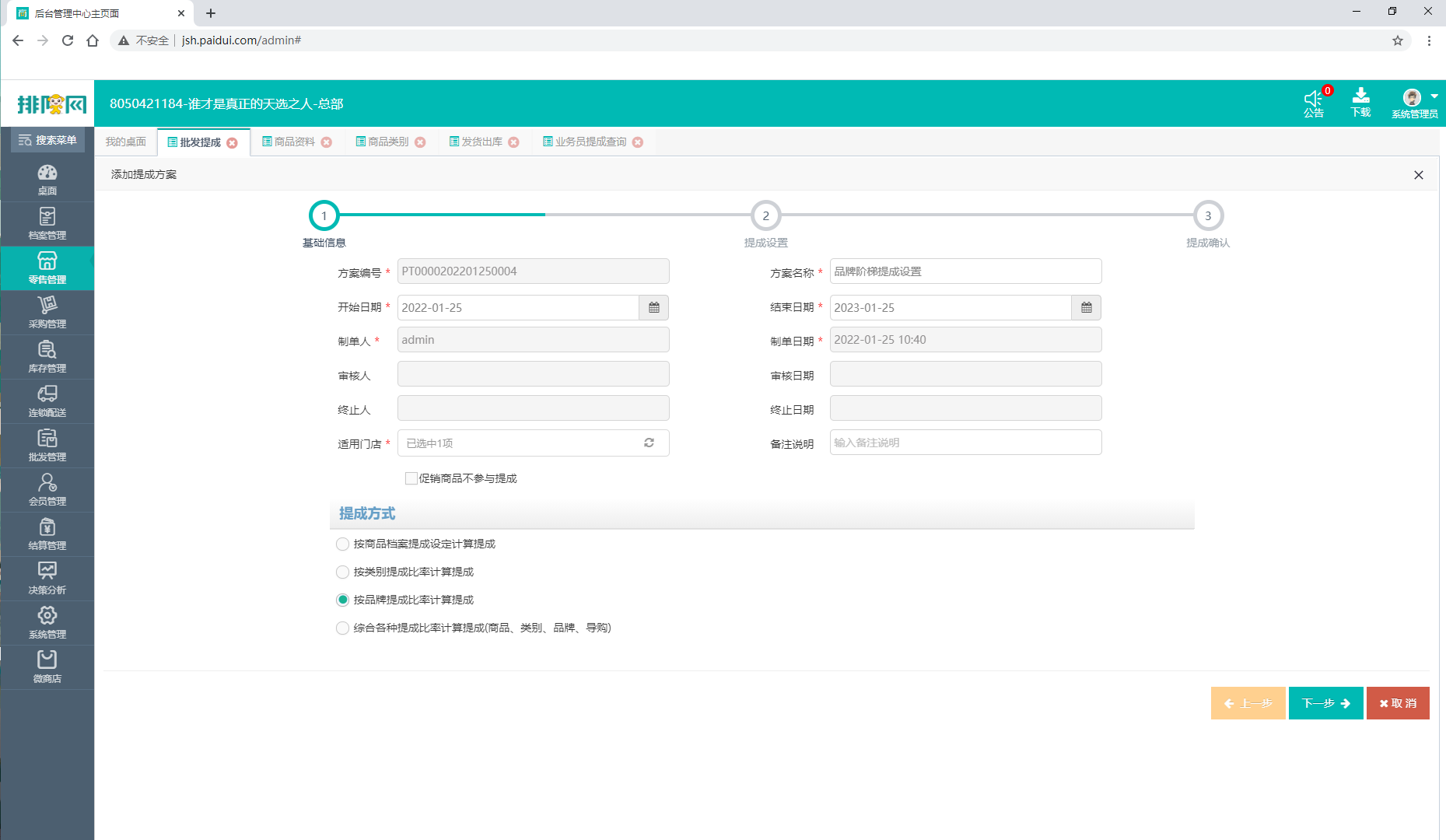Toggle 促销商品不参与提成 checkbox
This screenshot has width=1446, height=840.
[411, 478]
